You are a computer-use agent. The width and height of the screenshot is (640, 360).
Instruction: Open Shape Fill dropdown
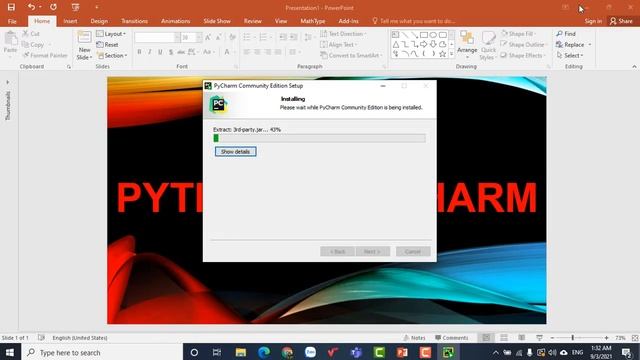coord(518,34)
